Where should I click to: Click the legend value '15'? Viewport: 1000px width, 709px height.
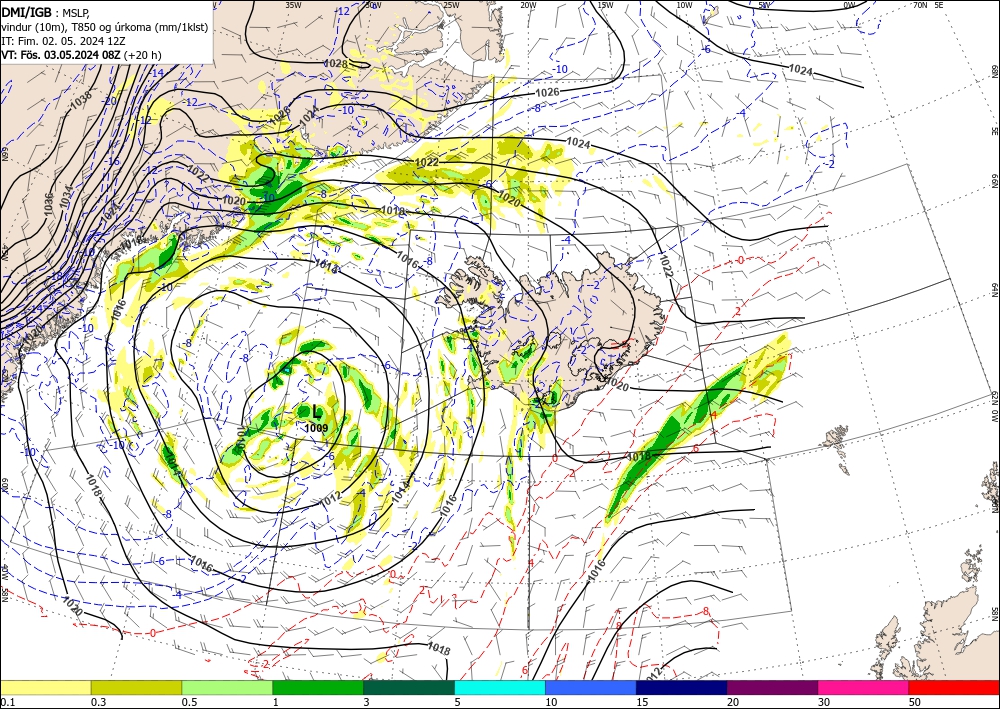(x=642, y=702)
